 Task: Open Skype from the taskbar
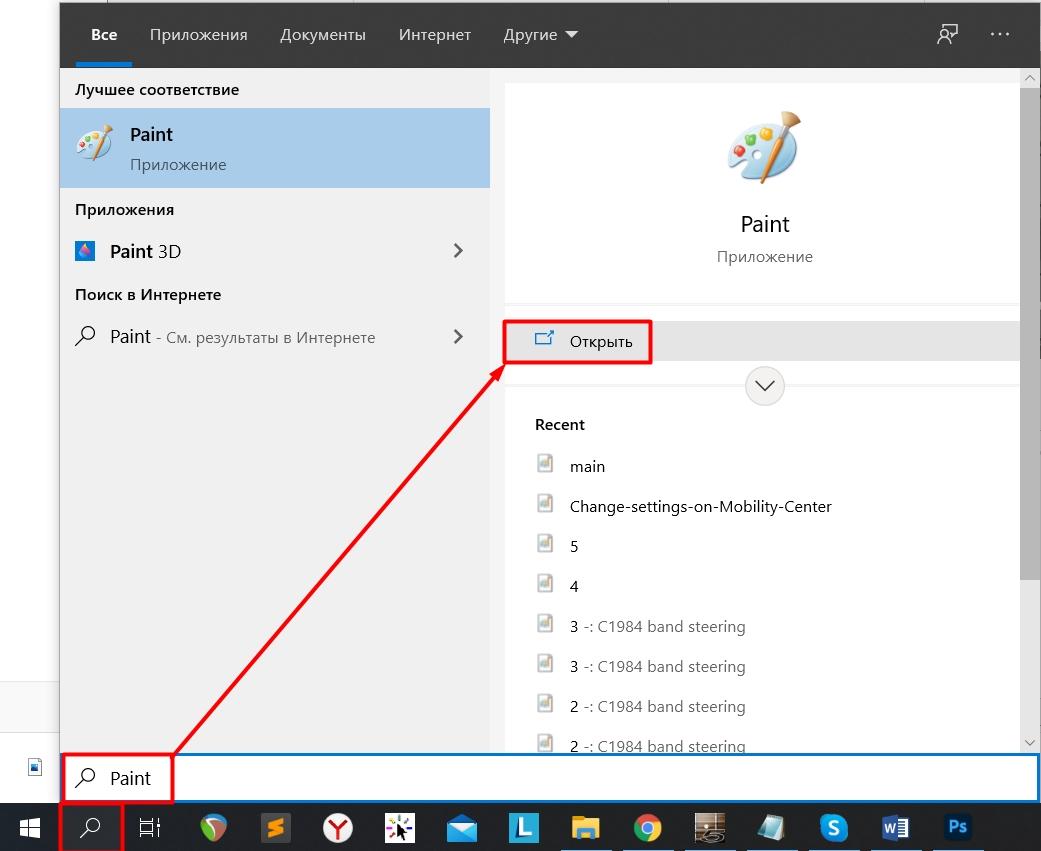click(x=833, y=828)
